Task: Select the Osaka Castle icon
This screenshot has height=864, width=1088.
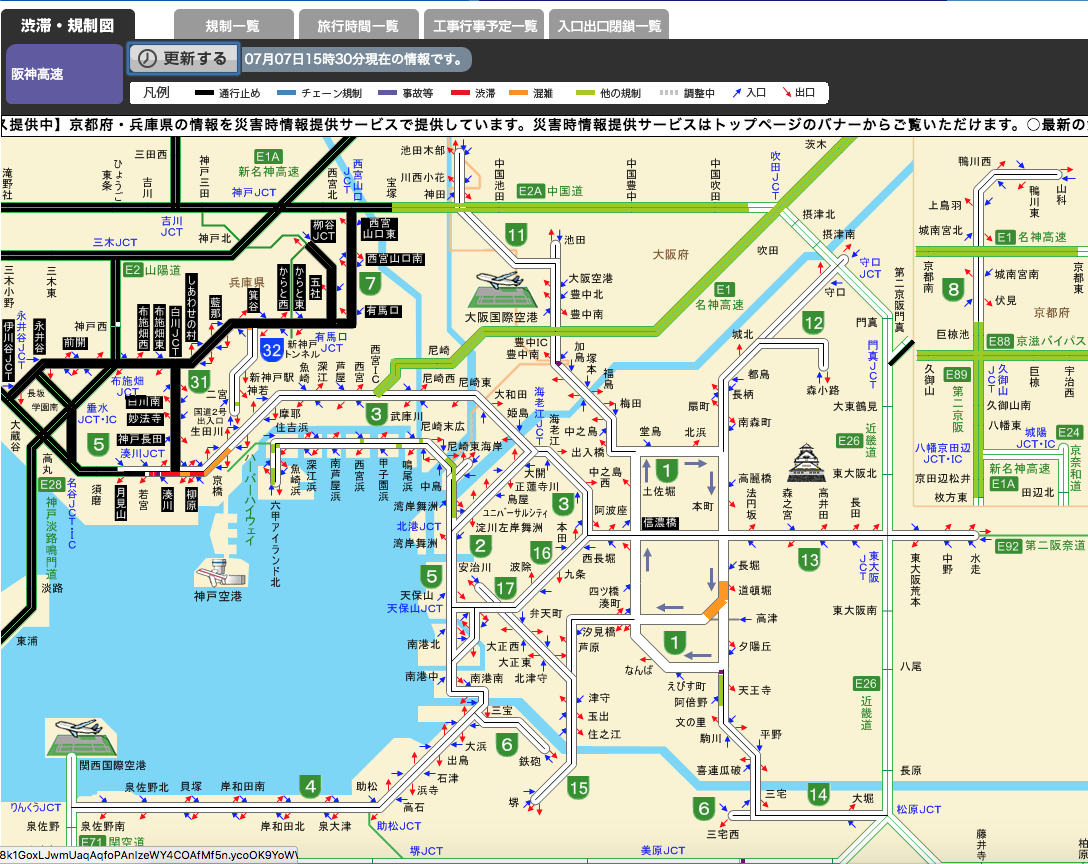Action: [807, 464]
